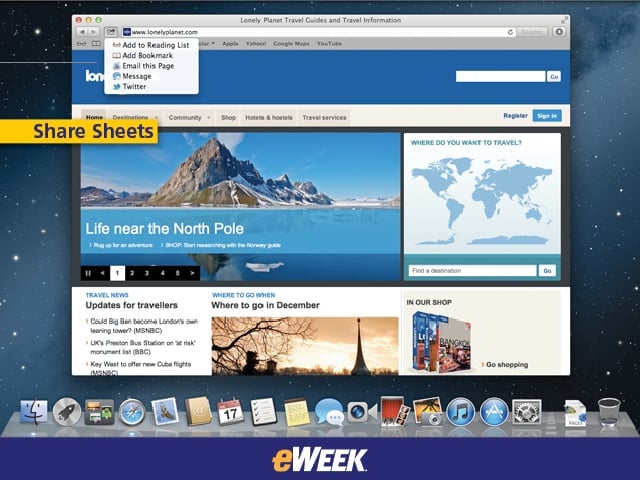The width and height of the screenshot is (640, 480).
Task: Open Rug up for an adventure link
Action: (123, 245)
